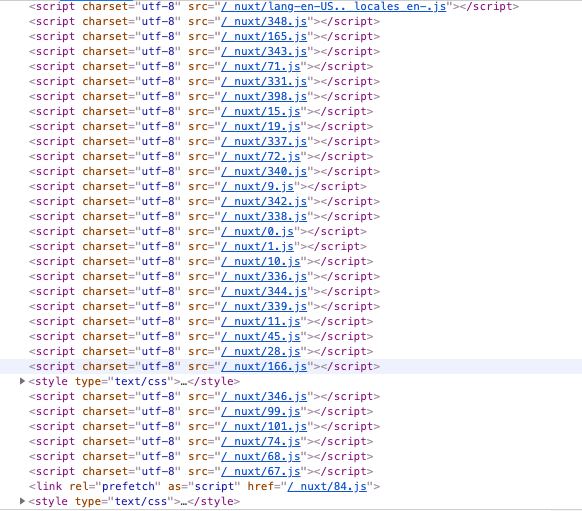The width and height of the screenshot is (582, 511).
Task: Select the text/css value in first style tag
Action: click(x=141, y=381)
